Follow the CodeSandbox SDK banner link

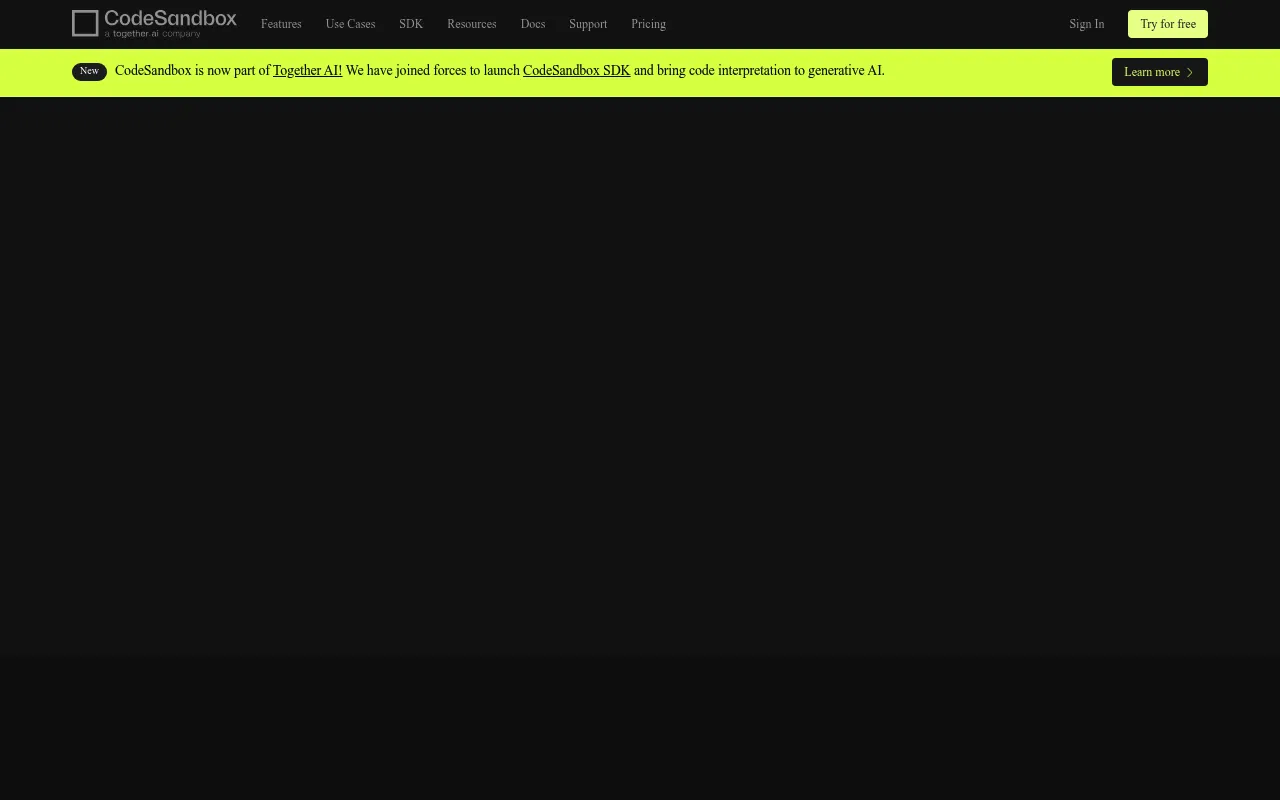pos(576,71)
